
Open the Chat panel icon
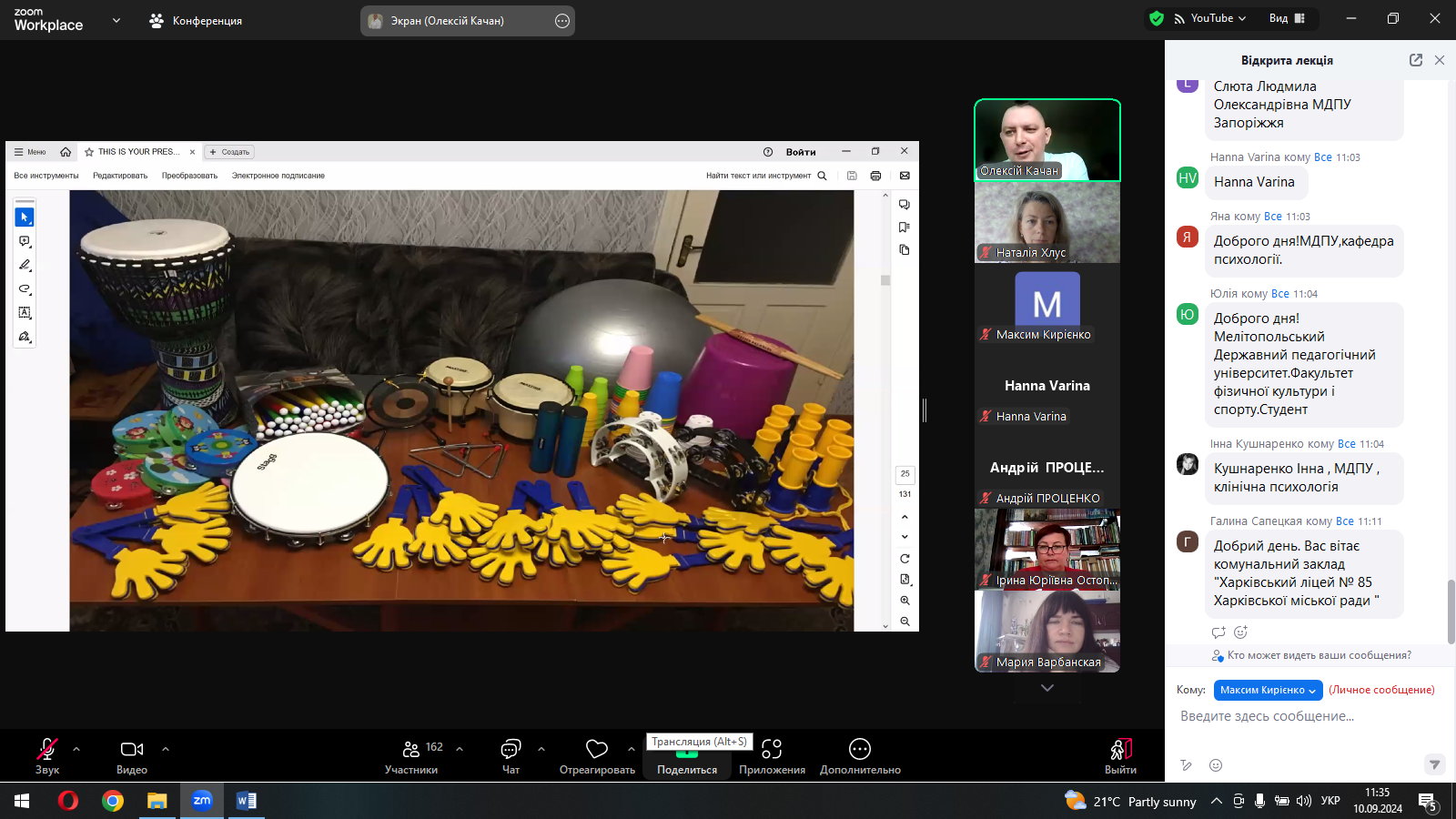click(x=511, y=750)
